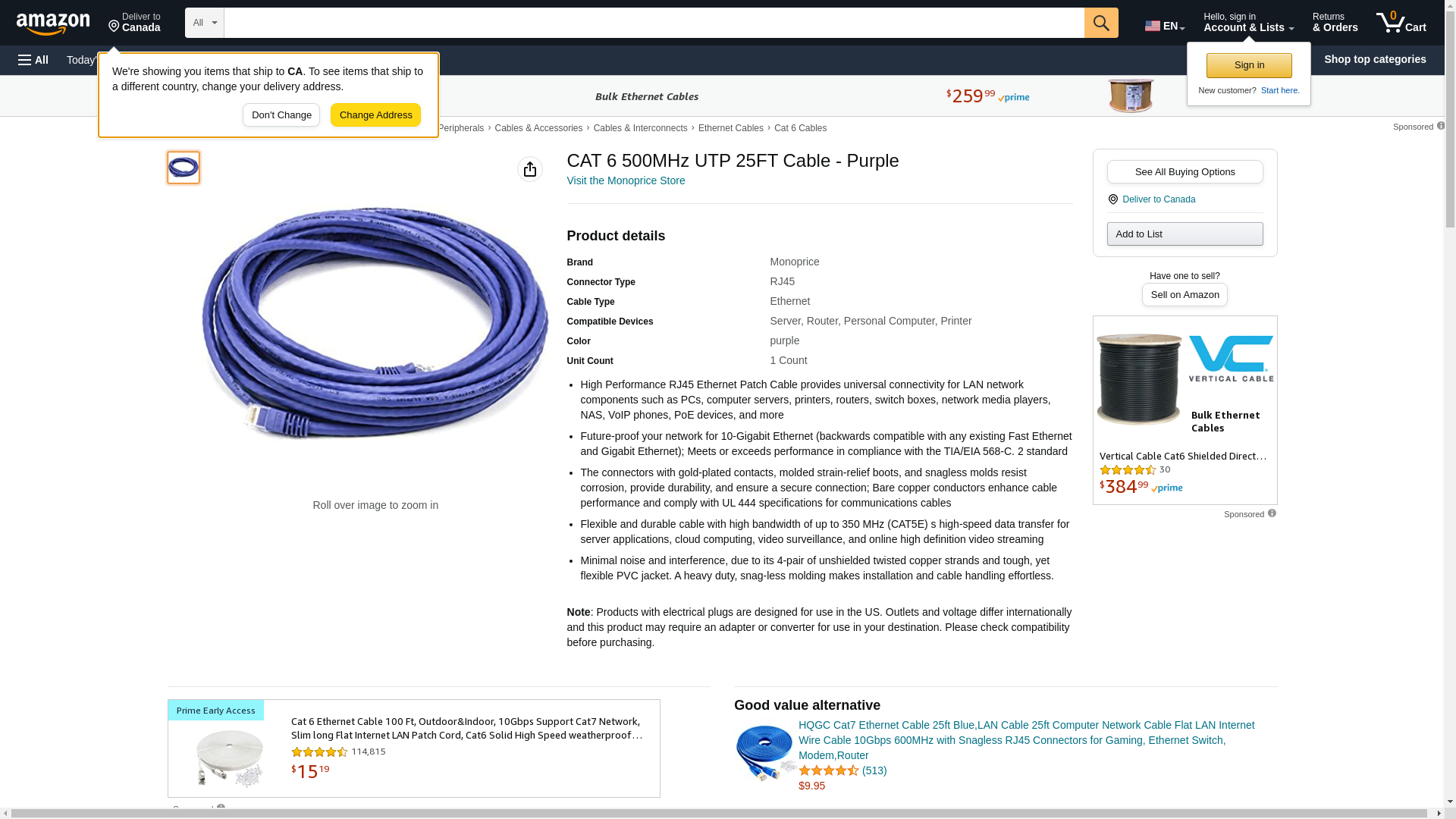Open Shop top categories

(1375, 59)
